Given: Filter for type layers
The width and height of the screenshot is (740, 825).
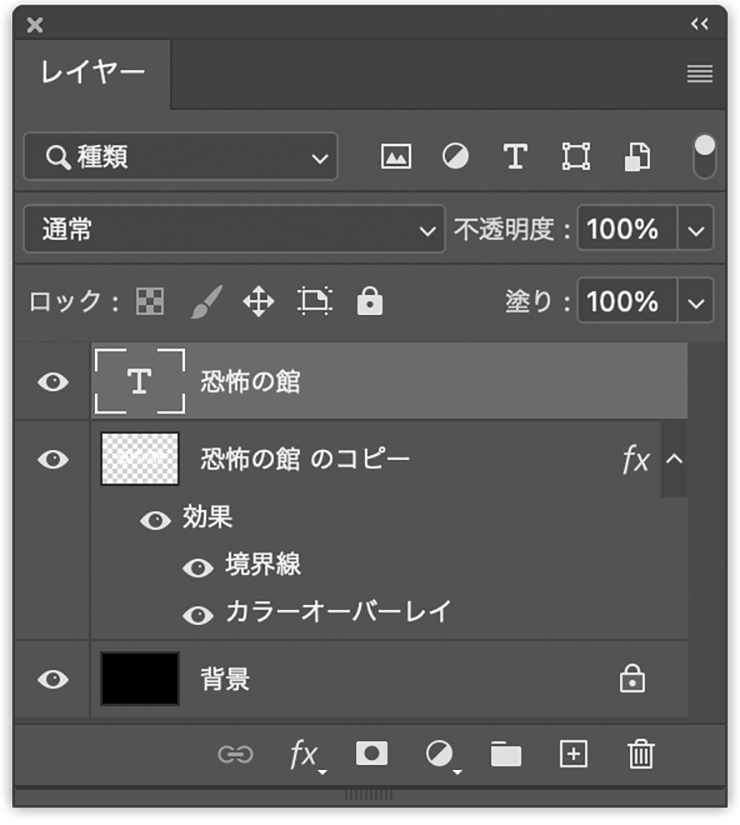Looking at the screenshot, I should coord(514,157).
